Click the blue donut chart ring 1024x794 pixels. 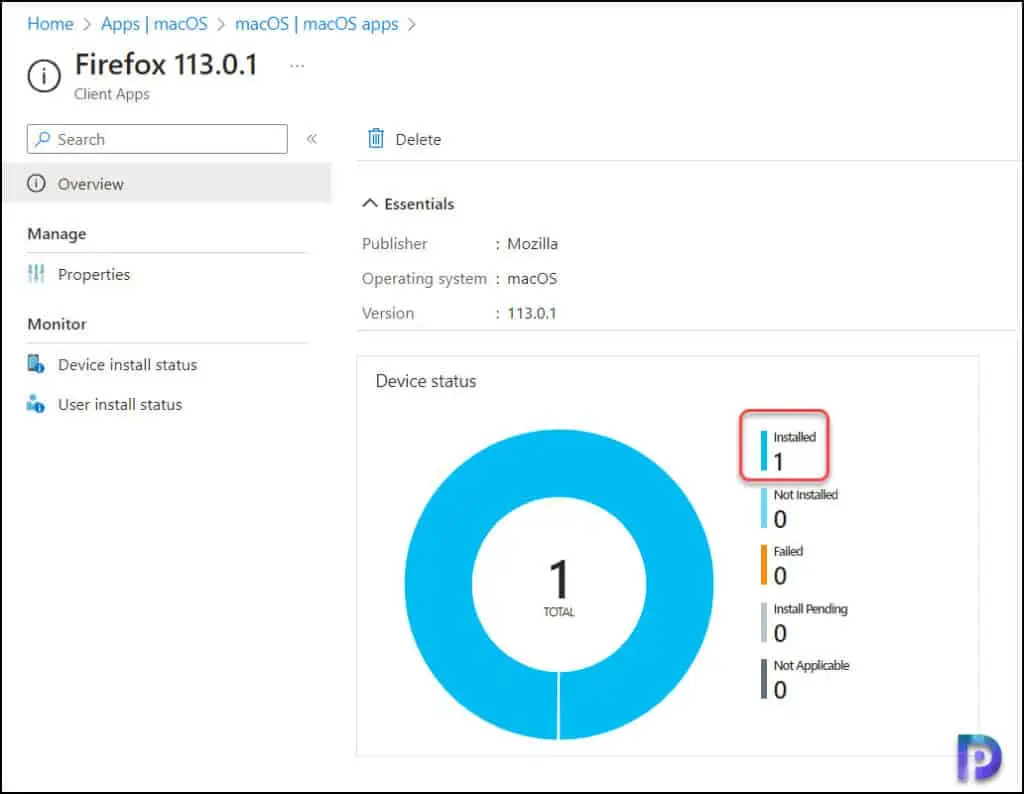coord(439,584)
